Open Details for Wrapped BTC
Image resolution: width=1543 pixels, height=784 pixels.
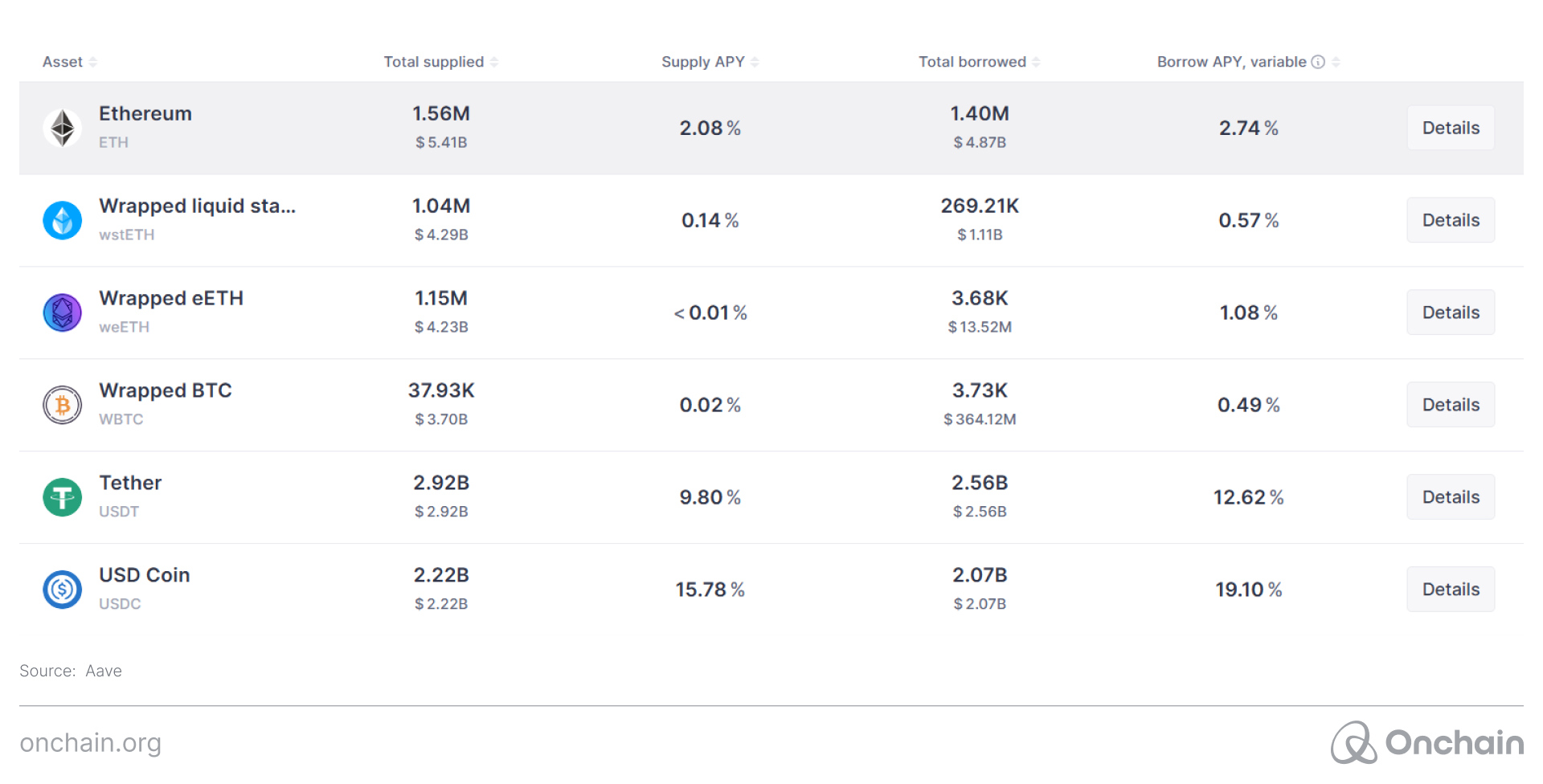pos(1451,405)
